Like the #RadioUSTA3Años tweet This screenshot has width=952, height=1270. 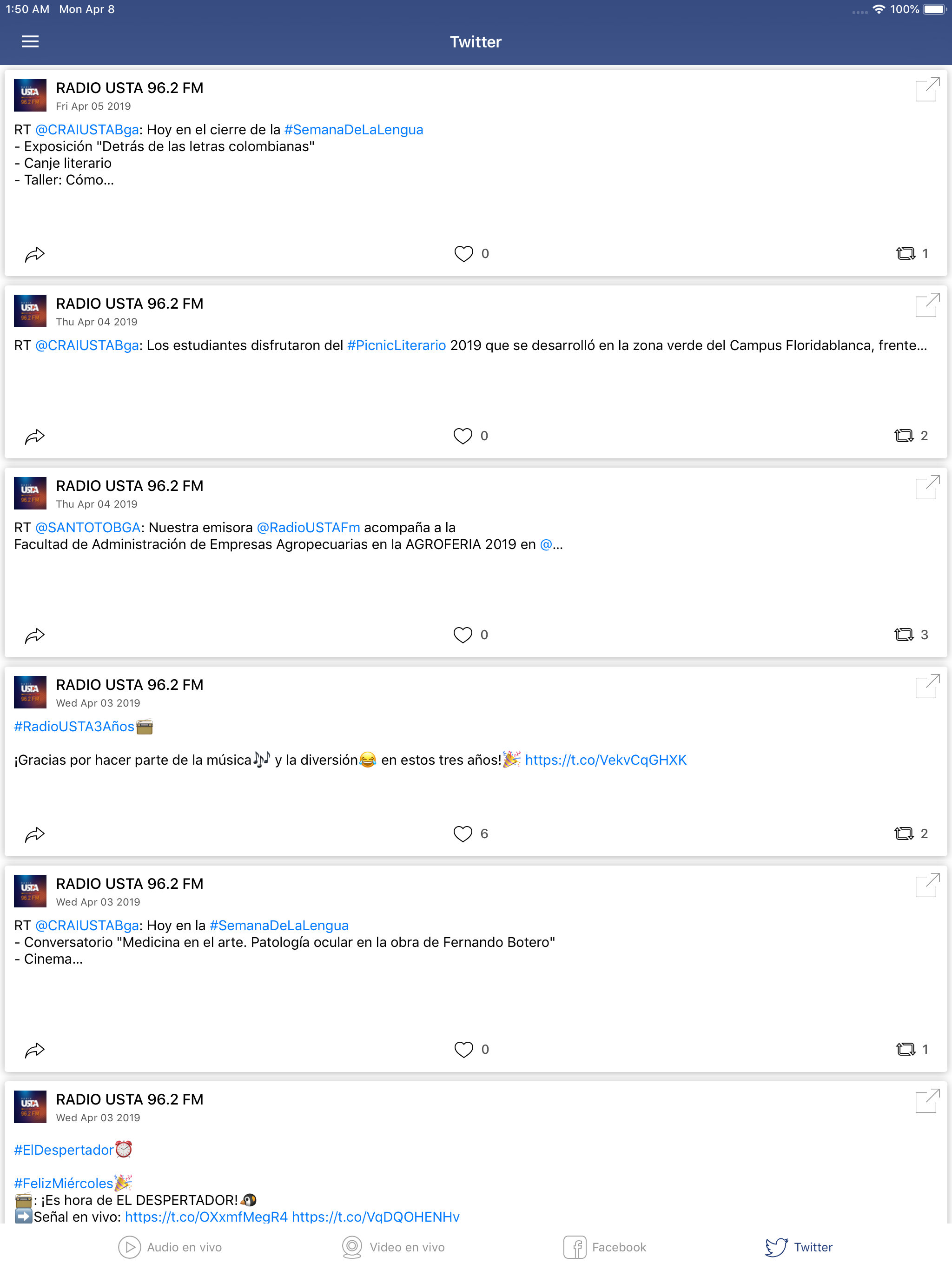[463, 833]
